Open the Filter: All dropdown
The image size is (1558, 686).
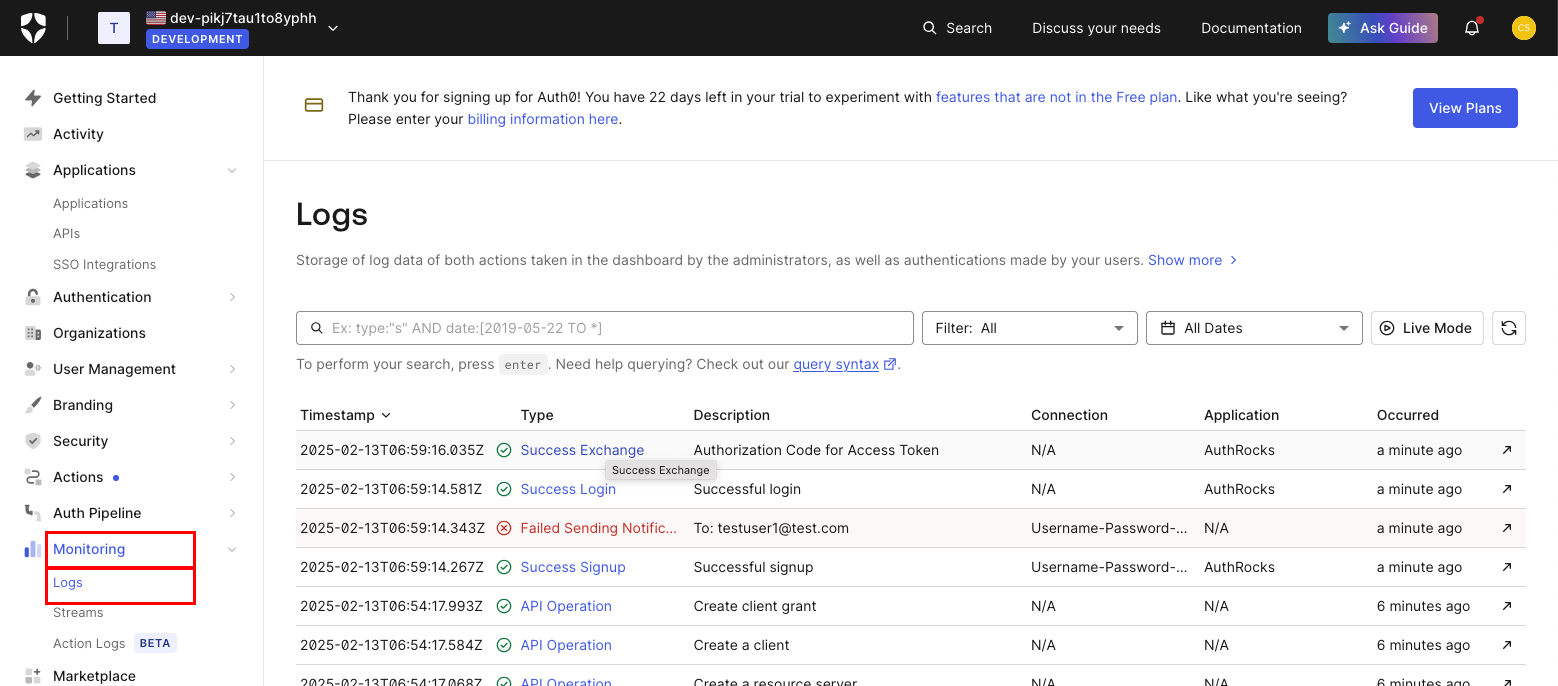coord(1029,328)
